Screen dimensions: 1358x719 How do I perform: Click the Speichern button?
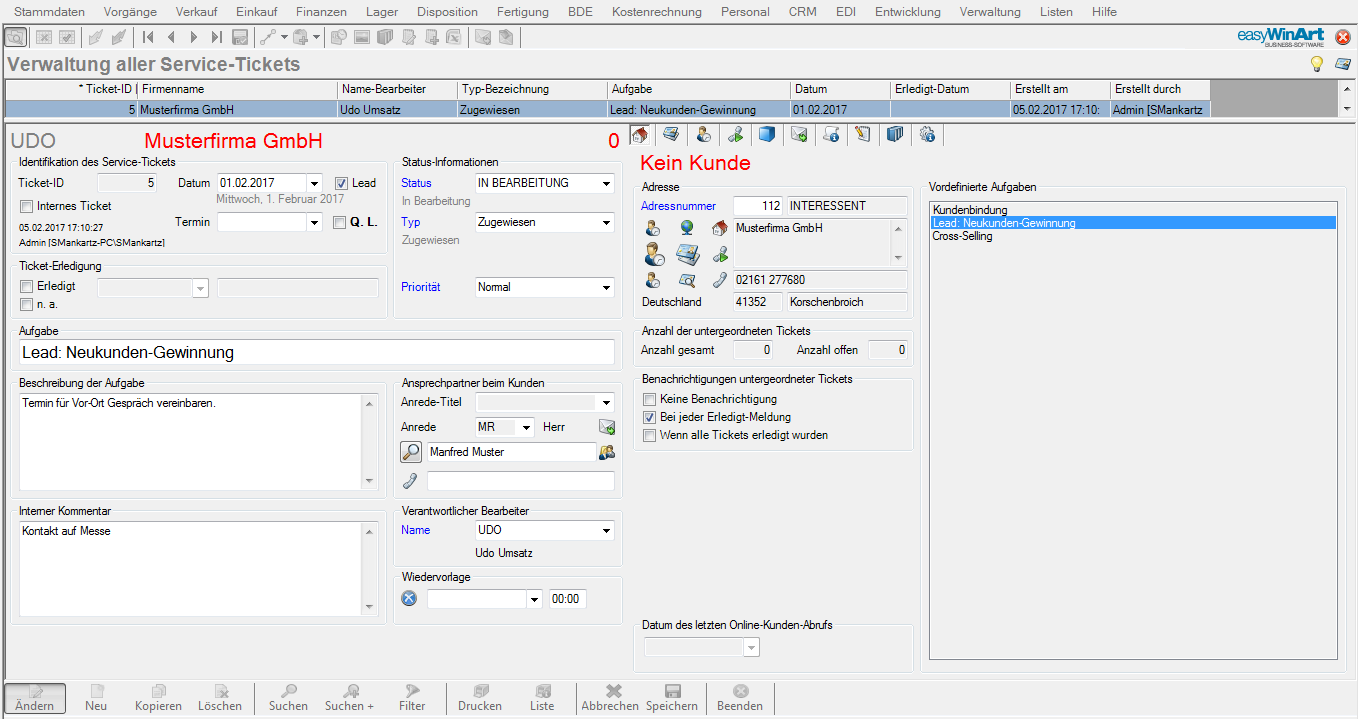tap(672, 698)
